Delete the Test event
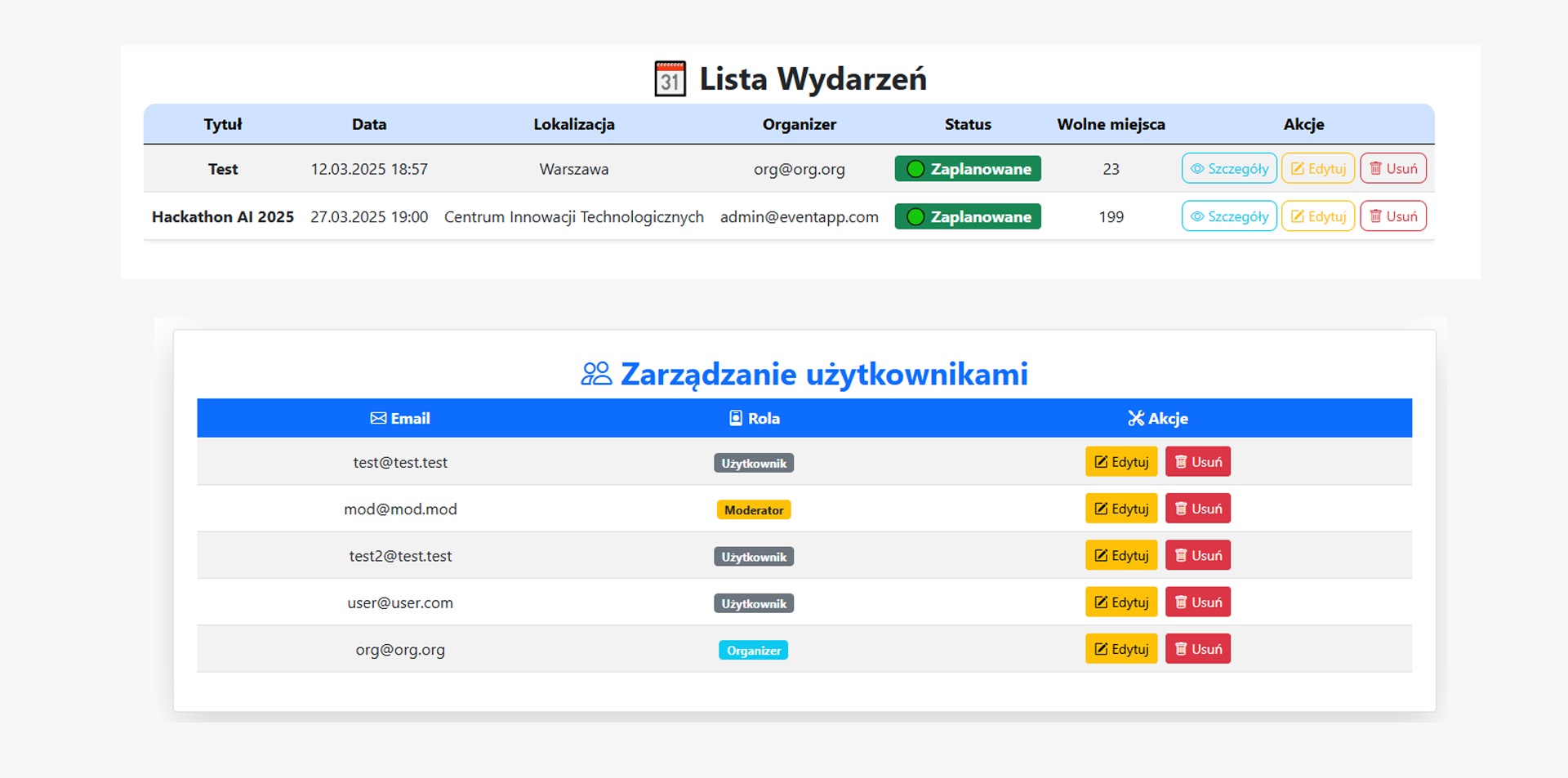 tap(1393, 168)
